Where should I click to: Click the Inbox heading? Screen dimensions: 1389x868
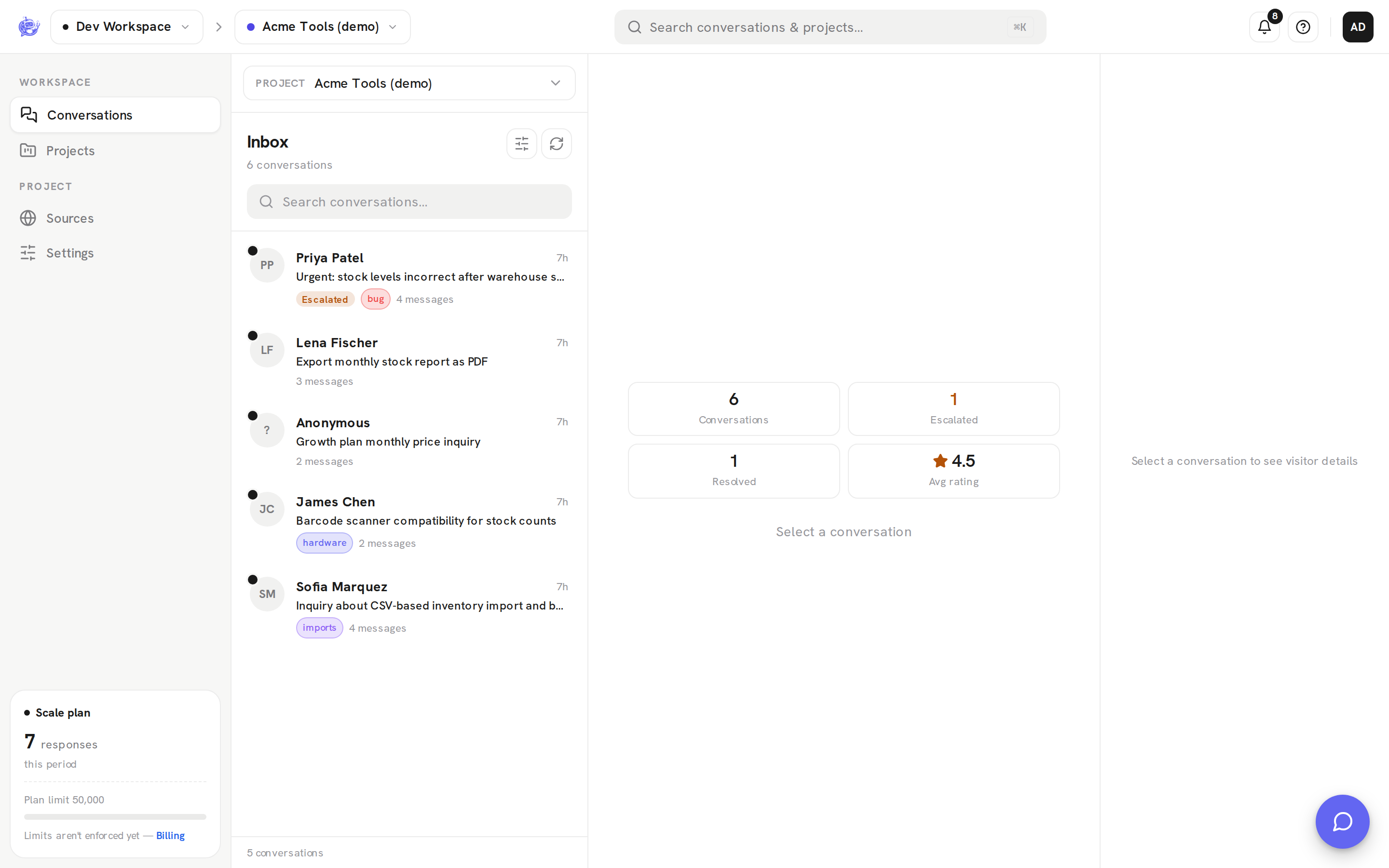click(x=268, y=142)
